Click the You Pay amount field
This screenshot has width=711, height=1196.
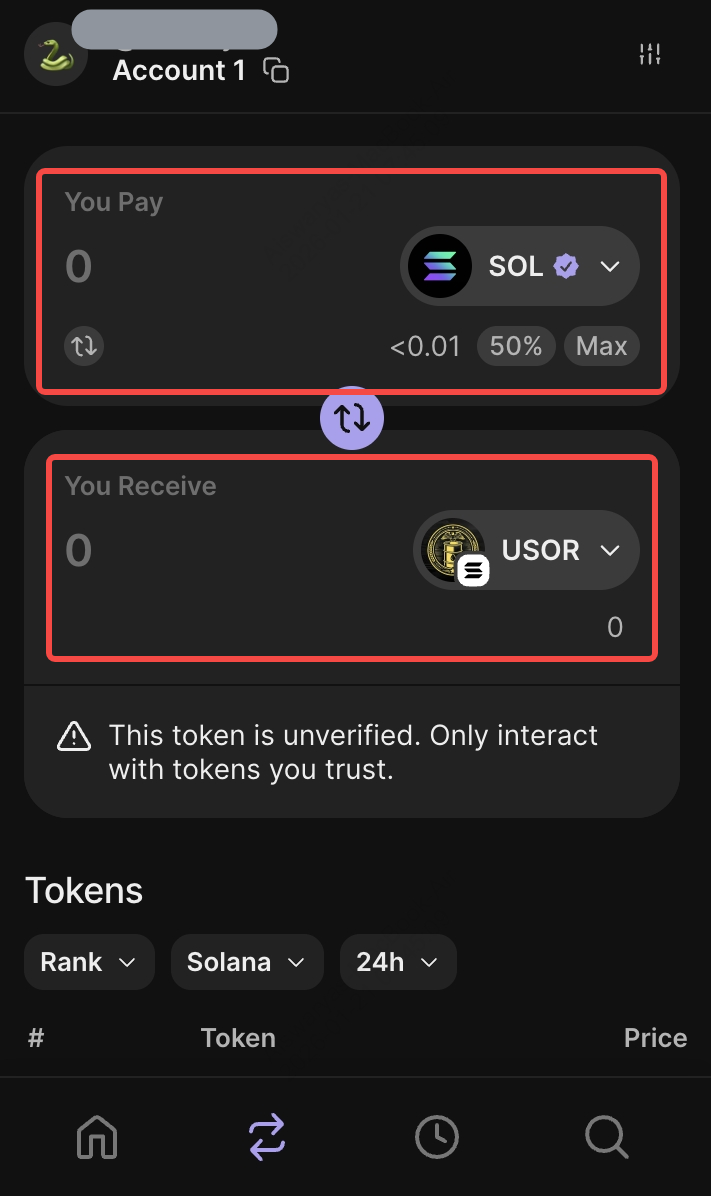[x=200, y=266]
